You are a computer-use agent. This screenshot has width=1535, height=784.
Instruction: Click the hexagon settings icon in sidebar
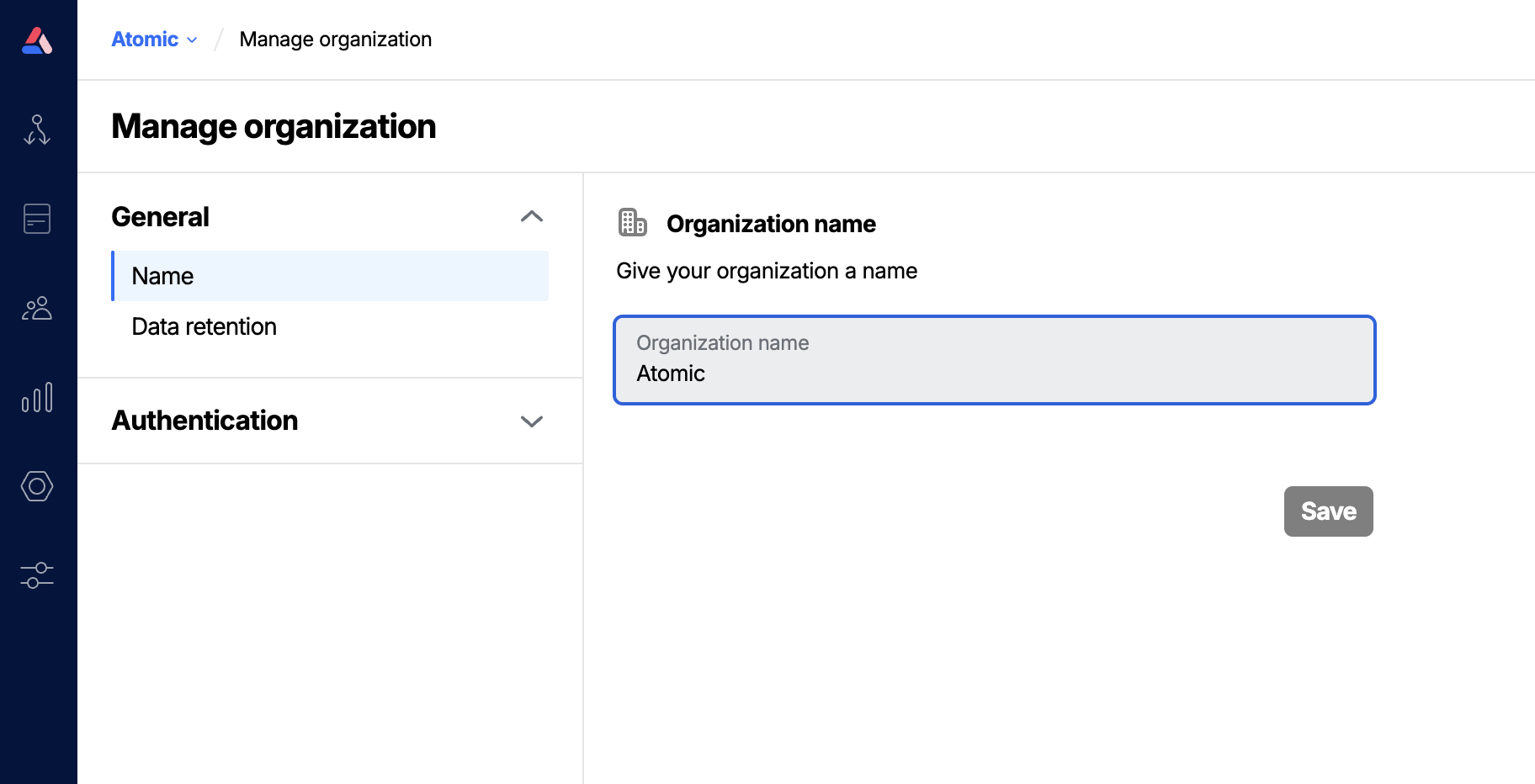tap(37, 486)
